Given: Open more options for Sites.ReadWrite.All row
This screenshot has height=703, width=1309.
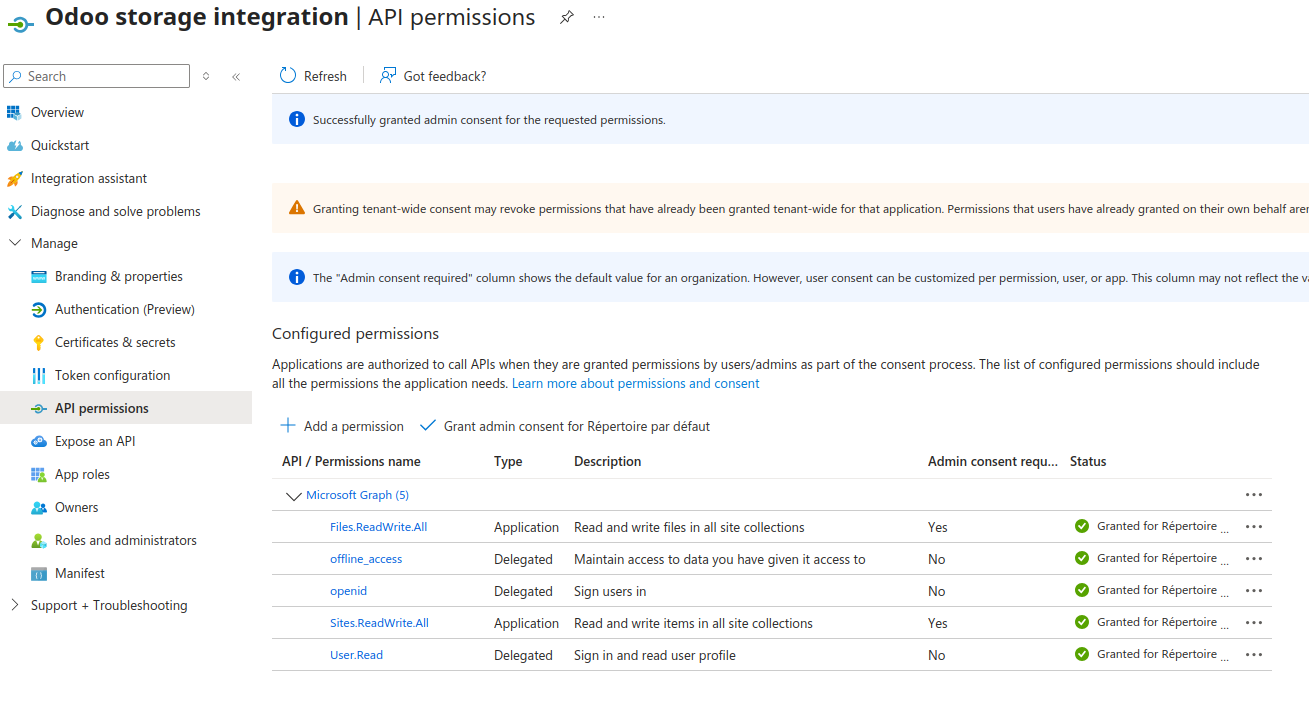Looking at the screenshot, I should click(1254, 623).
